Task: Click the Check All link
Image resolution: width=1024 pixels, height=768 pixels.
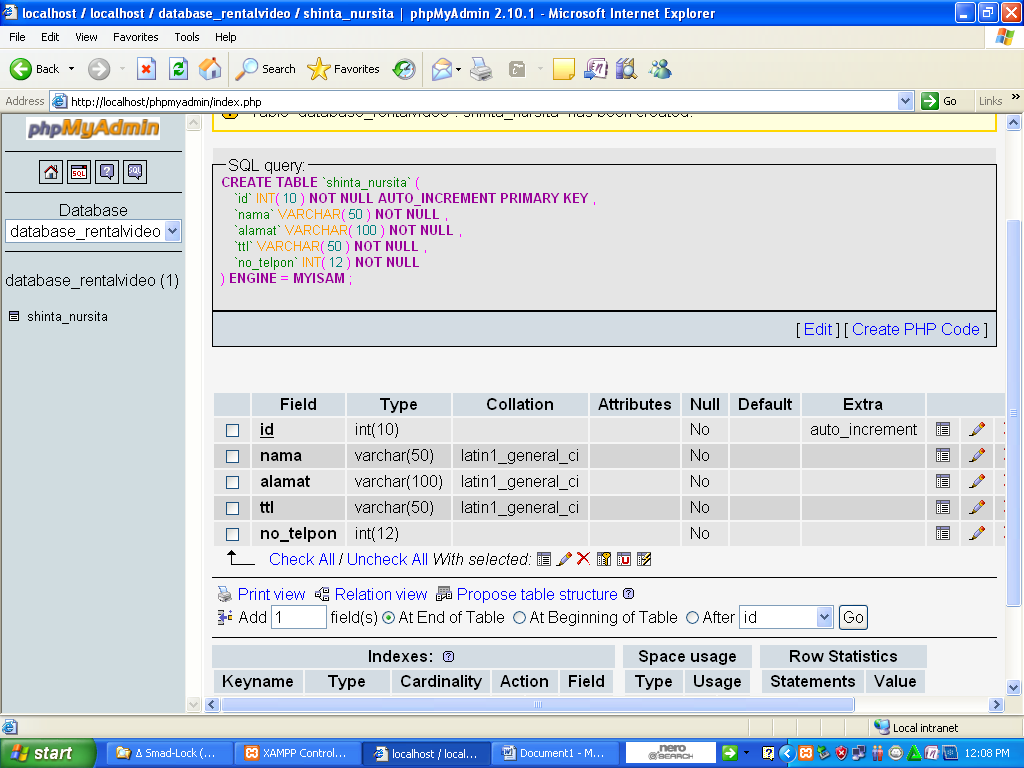Action: tap(301, 559)
